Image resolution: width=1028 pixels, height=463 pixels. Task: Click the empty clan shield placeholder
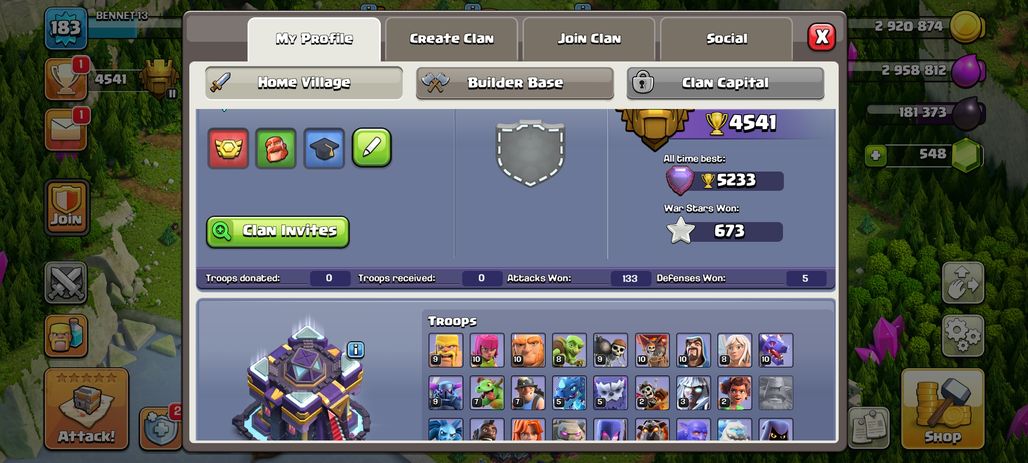click(x=530, y=153)
